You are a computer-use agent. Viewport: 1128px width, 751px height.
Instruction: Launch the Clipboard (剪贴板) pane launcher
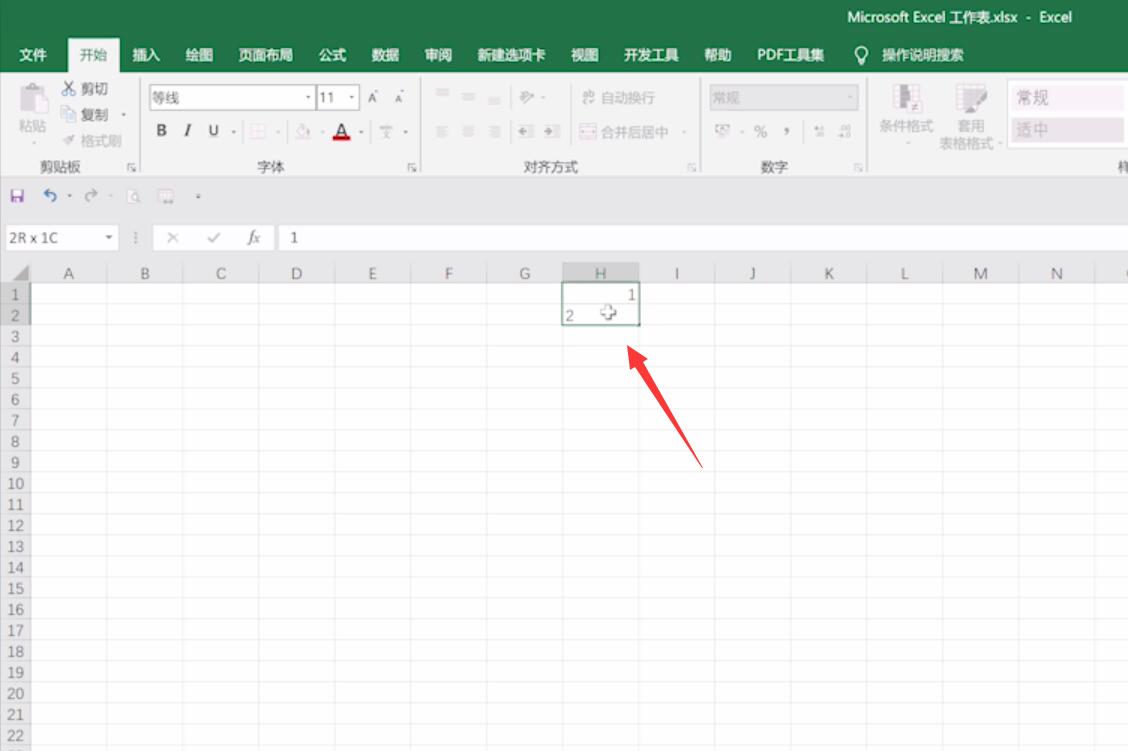coord(131,168)
